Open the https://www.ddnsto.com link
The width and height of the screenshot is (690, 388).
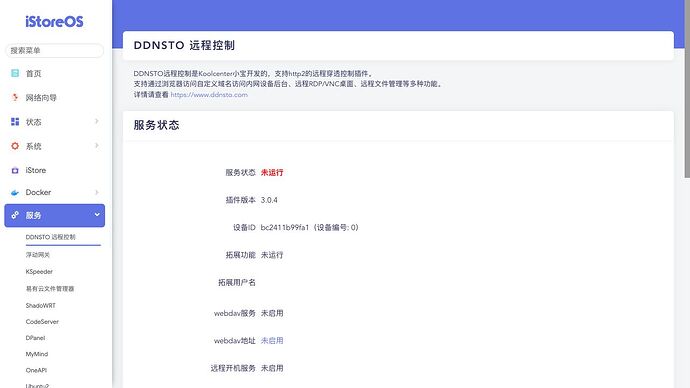point(209,95)
